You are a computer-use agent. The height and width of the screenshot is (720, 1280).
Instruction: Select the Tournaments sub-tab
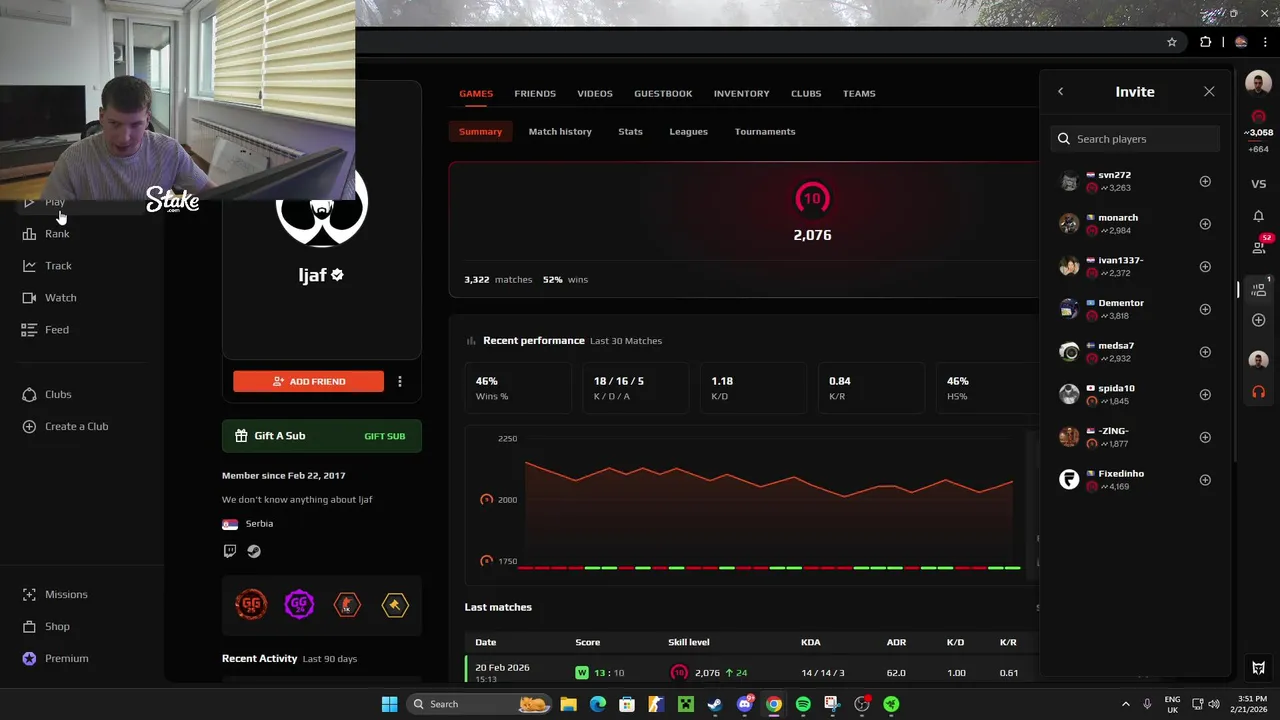[x=765, y=132]
